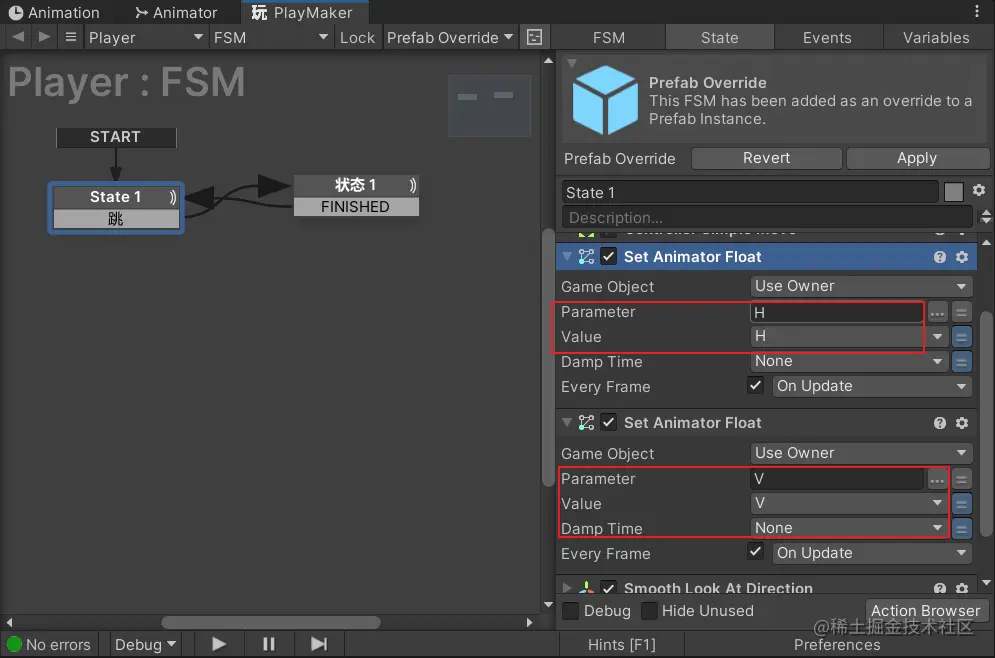Open the Value V variable dropdown

849,503
